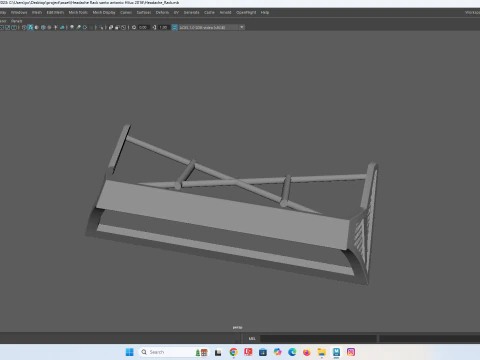
Task: Open the Deform menu
Action: 162,12
